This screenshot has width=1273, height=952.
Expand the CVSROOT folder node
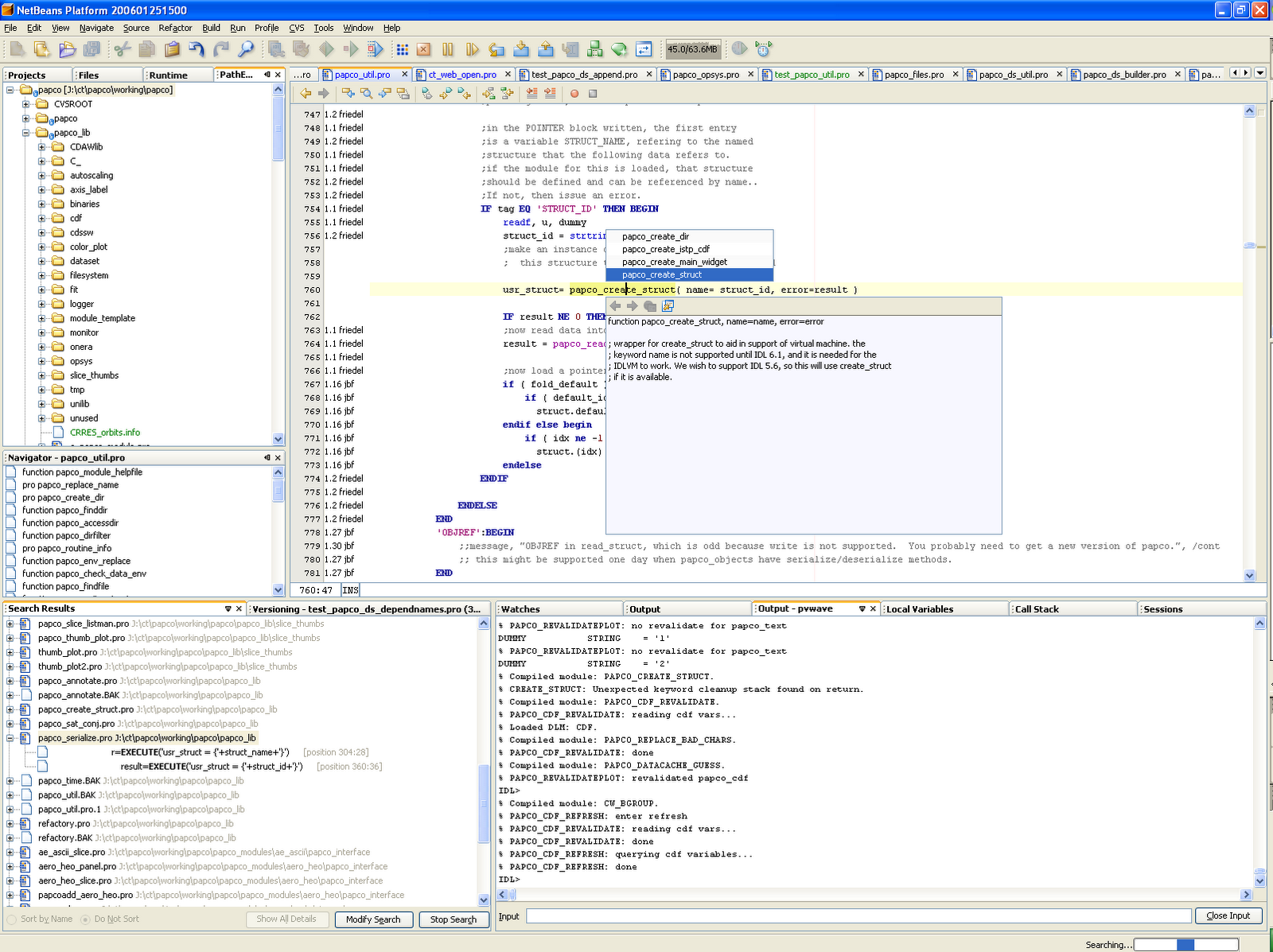click(26, 104)
